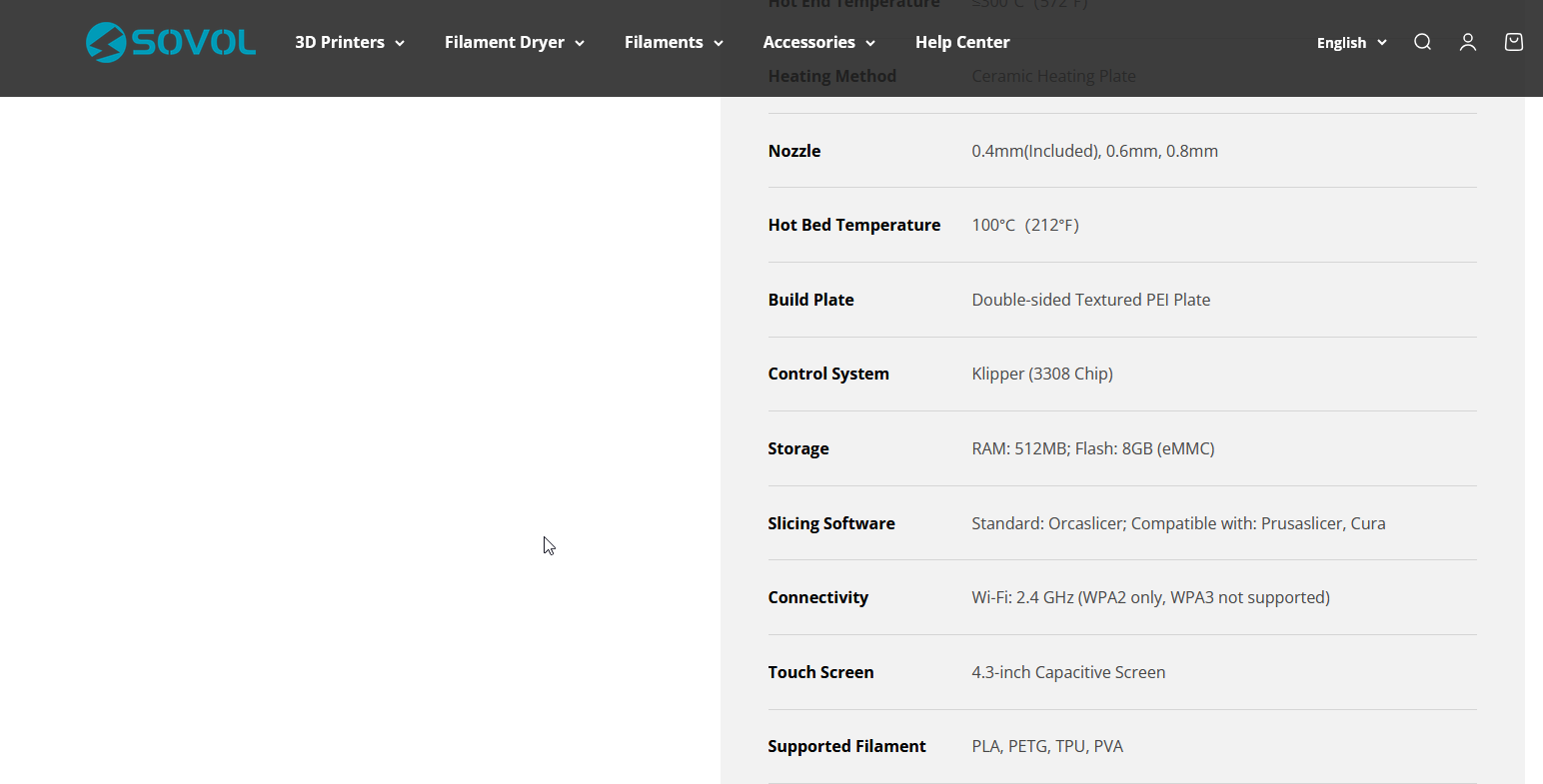
Task: Select the text "0.4mm(Included), 0.6mm, 0.8mm"
Action: [1095, 151]
